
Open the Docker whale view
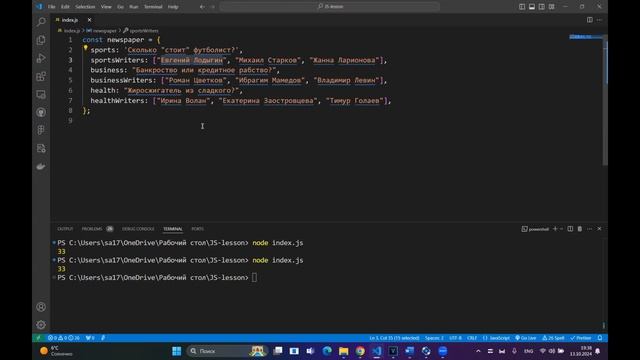(41, 166)
